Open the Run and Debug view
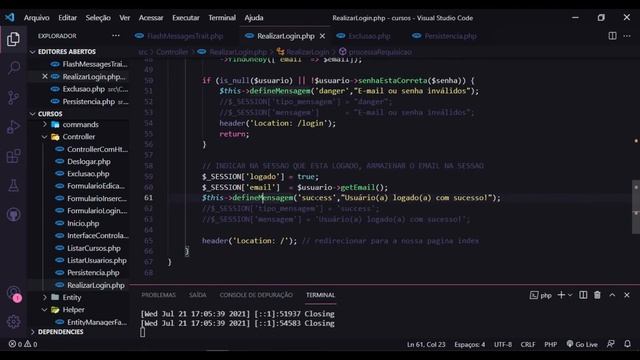The height and width of the screenshot is (360, 640). tap(13, 127)
